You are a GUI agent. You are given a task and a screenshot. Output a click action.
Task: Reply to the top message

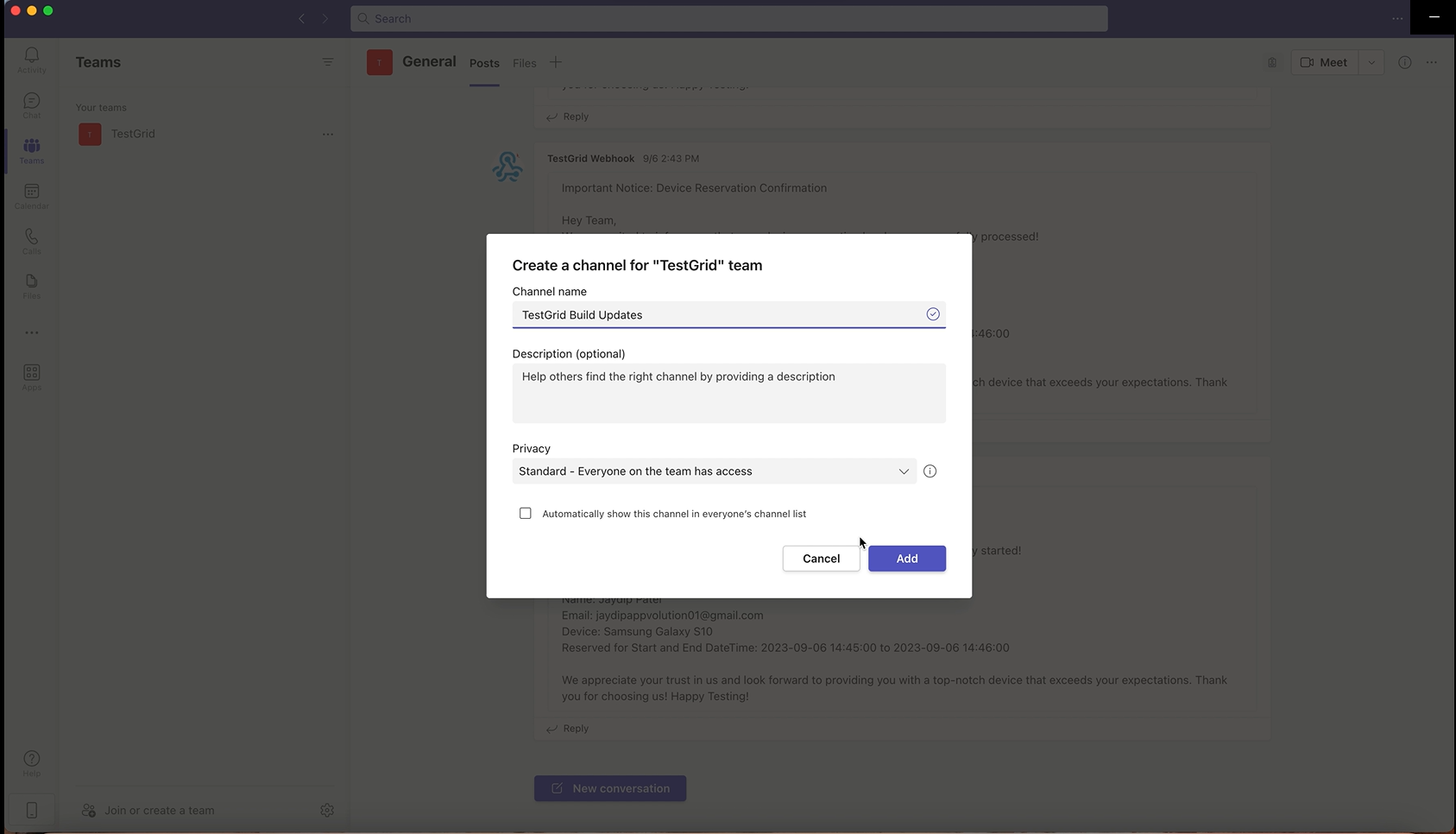pos(567,117)
